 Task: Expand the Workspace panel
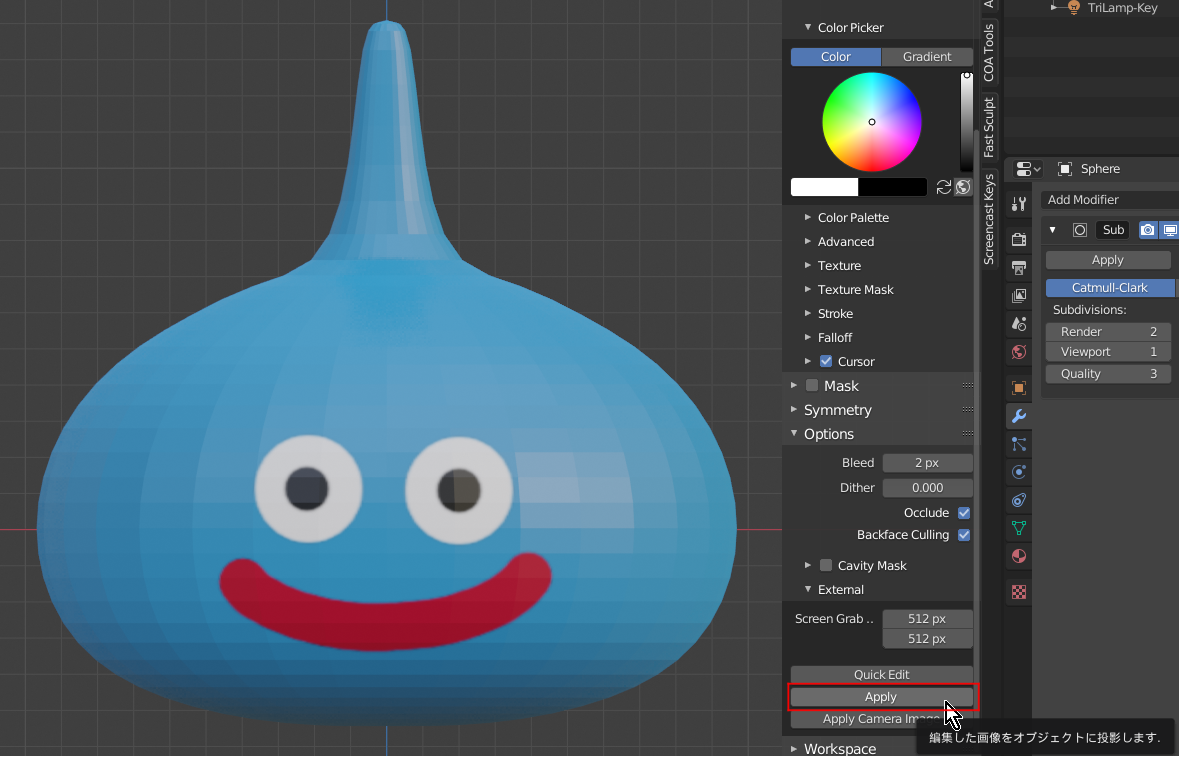pyautogui.click(x=794, y=749)
